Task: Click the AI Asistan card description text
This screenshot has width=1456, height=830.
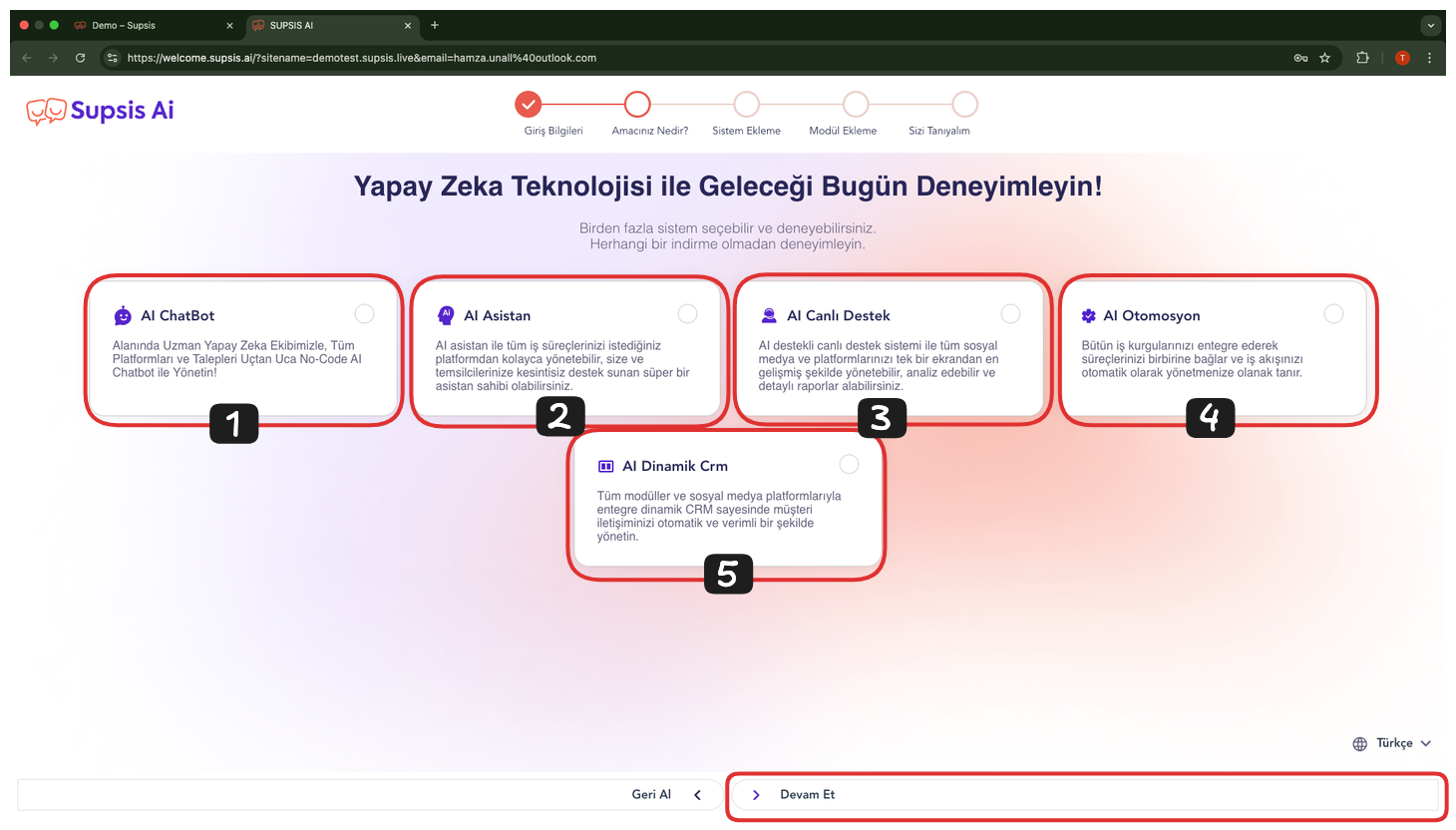Action: tap(562, 366)
